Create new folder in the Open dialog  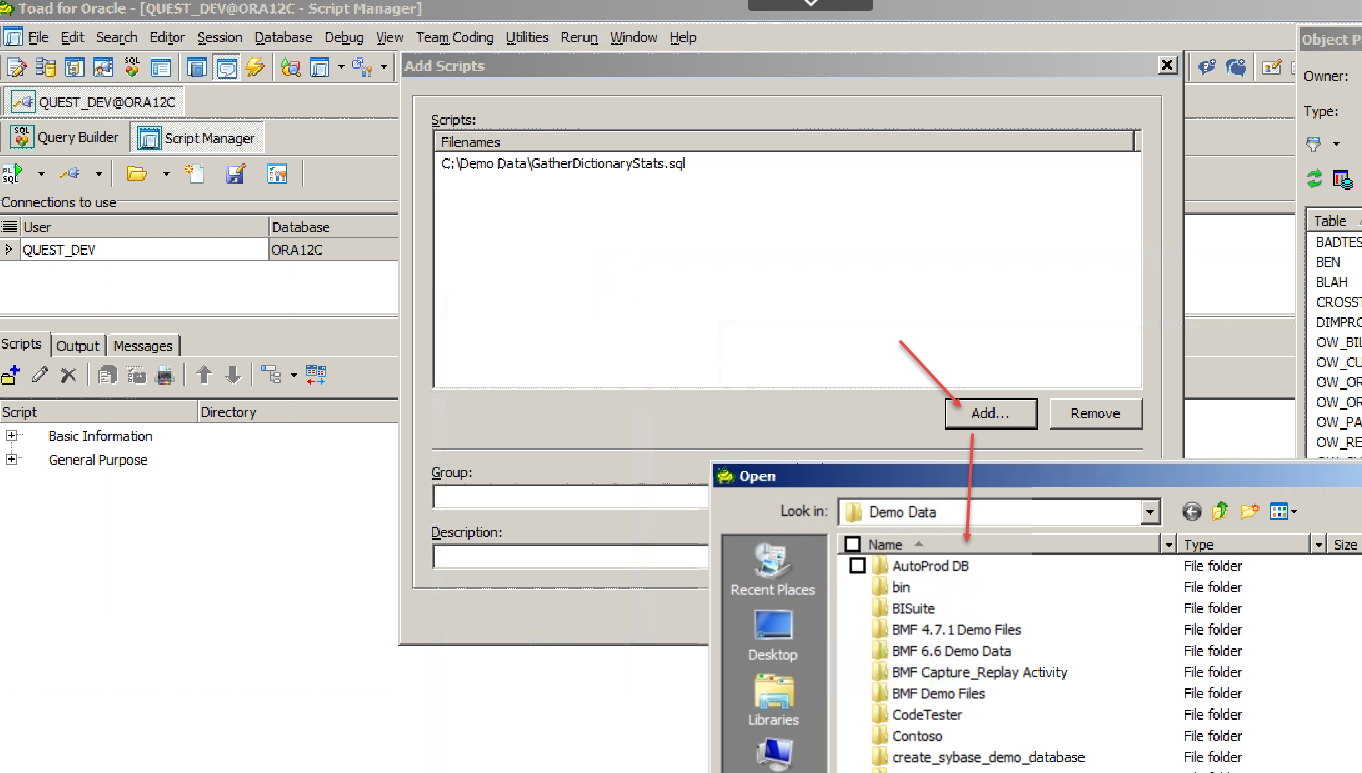[1249, 512]
